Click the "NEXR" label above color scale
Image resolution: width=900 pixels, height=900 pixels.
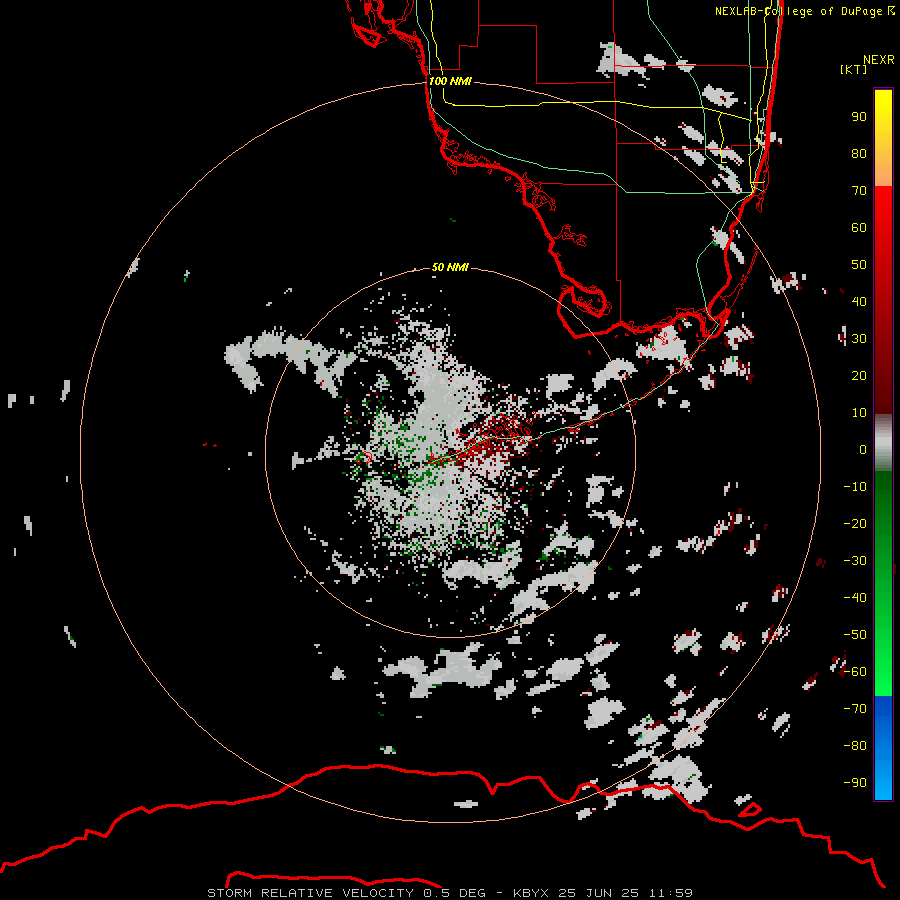click(x=878, y=60)
